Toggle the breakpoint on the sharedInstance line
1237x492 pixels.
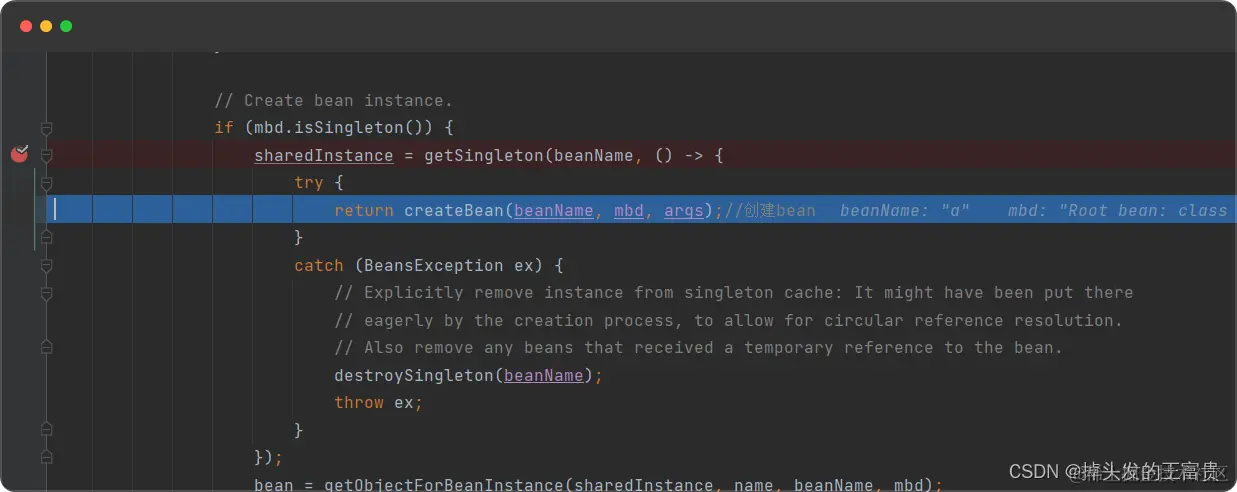[19, 154]
